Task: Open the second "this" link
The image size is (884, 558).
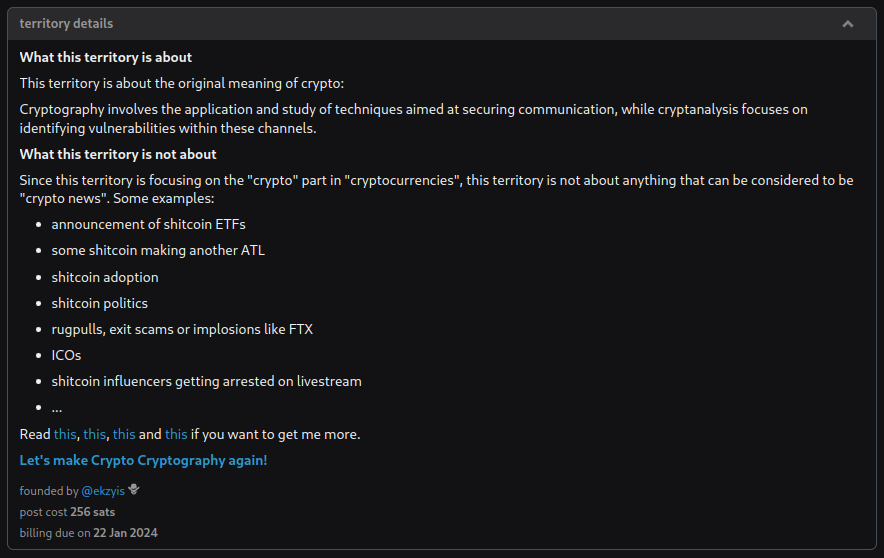Action: tap(94, 434)
